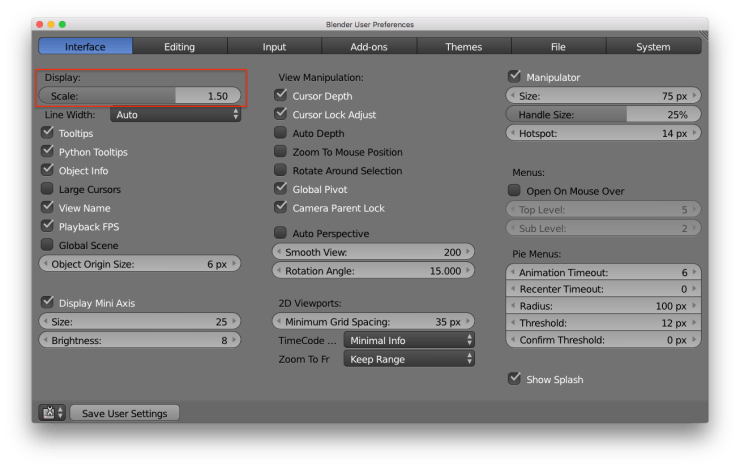Enable Large Cursors checkbox
This screenshot has width=740, height=468.
pyautogui.click(x=47, y=189)
